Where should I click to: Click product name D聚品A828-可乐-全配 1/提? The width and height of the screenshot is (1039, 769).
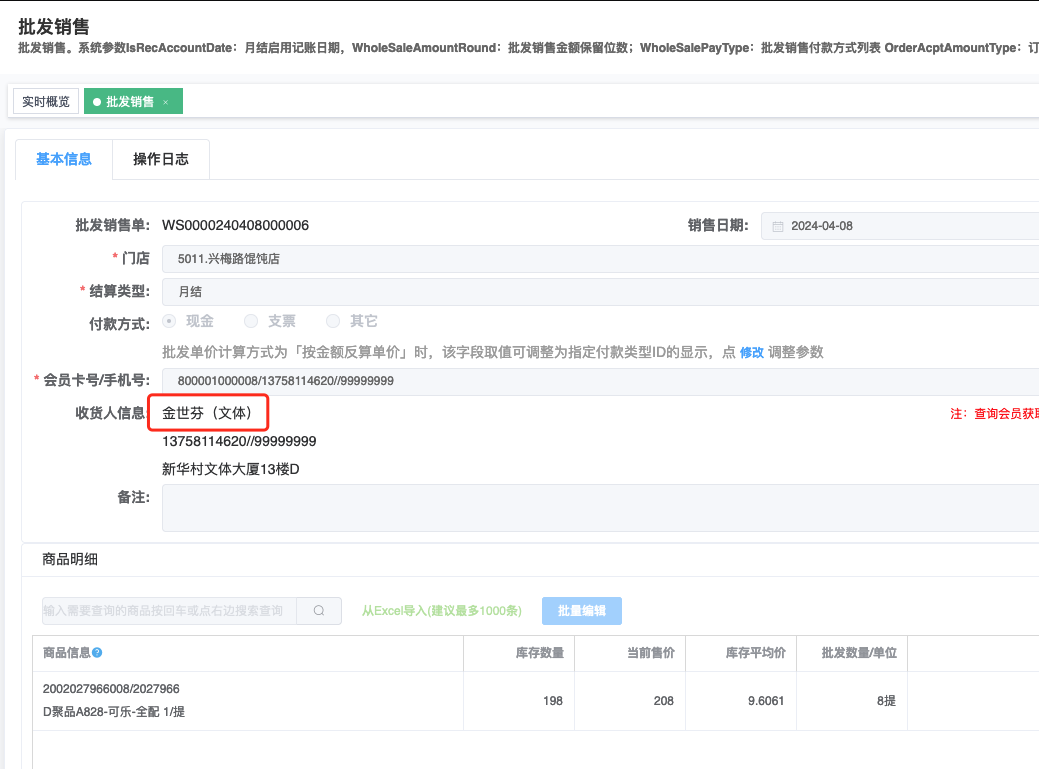click(x=114, y=712)
